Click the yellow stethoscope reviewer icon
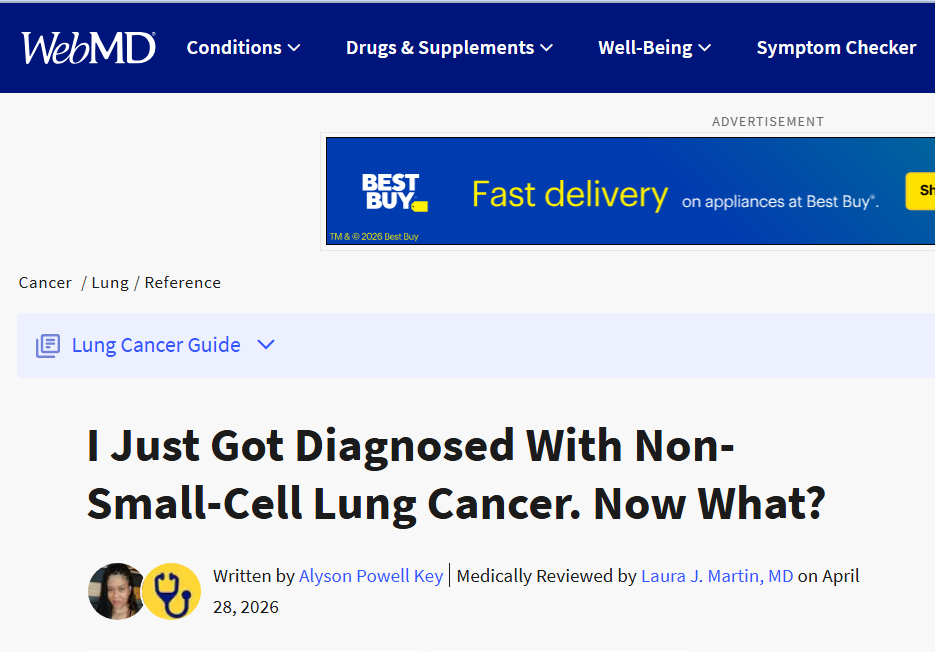This screenshot has width=935, height=652. (172, 591)
